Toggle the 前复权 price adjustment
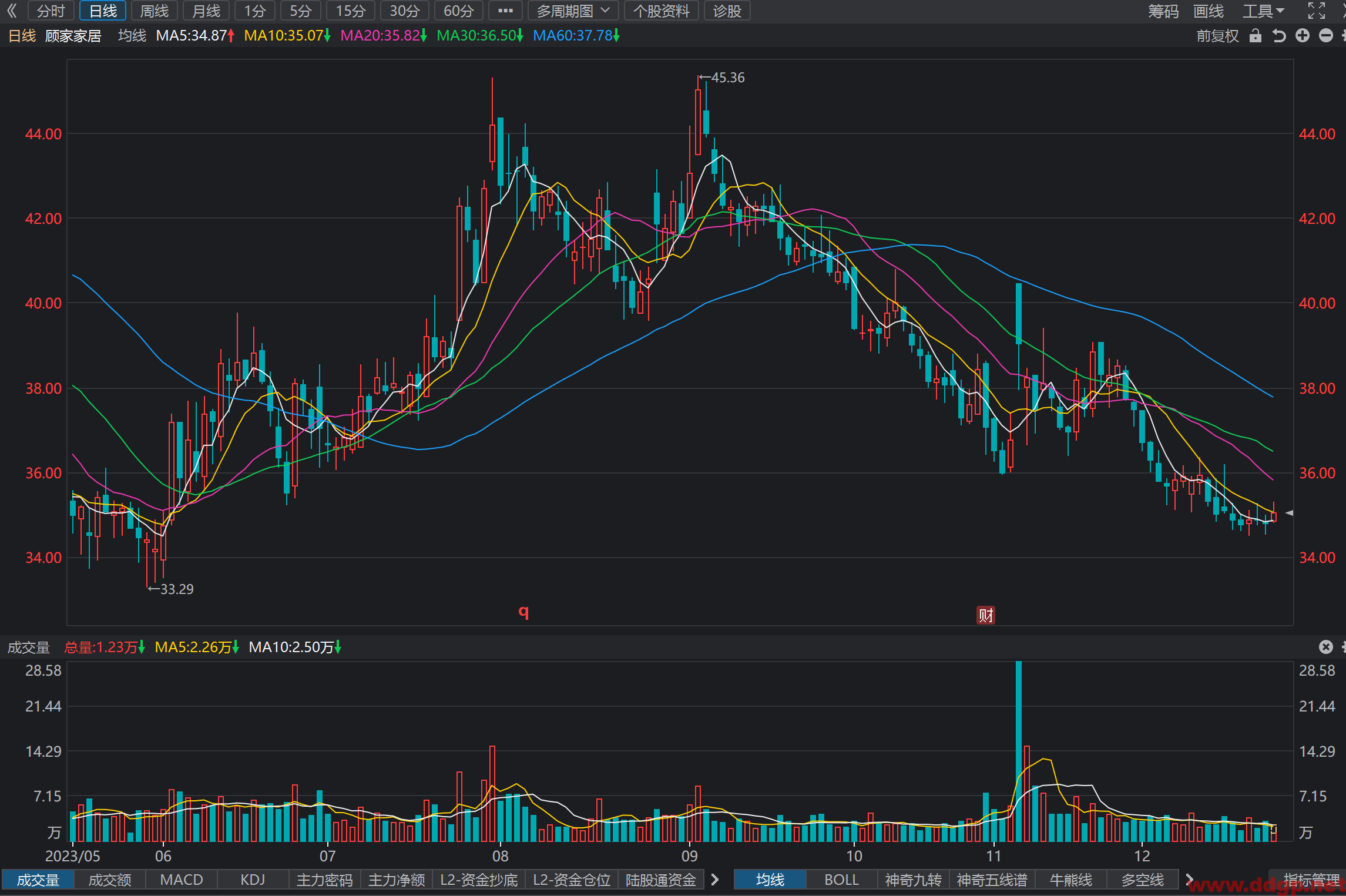 click(x=1217, y=36)
